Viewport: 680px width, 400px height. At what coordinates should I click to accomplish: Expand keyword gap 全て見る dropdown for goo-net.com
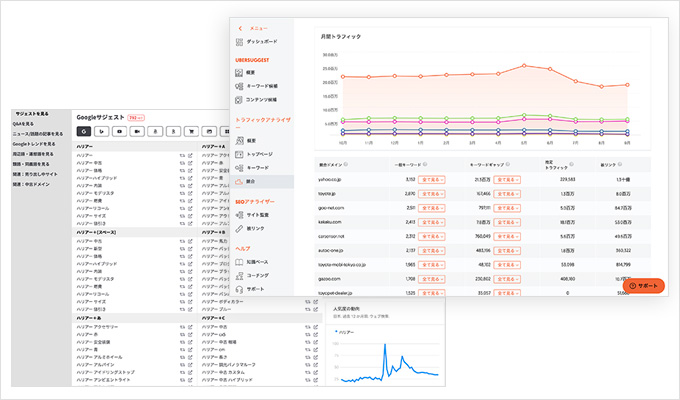507,208
